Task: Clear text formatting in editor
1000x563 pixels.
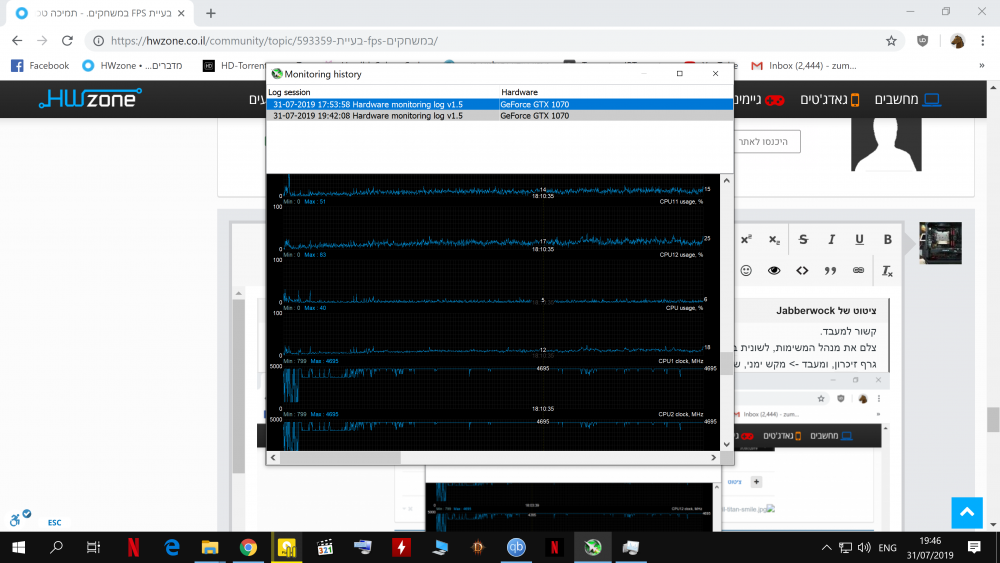Action: (x=887, y=271)
